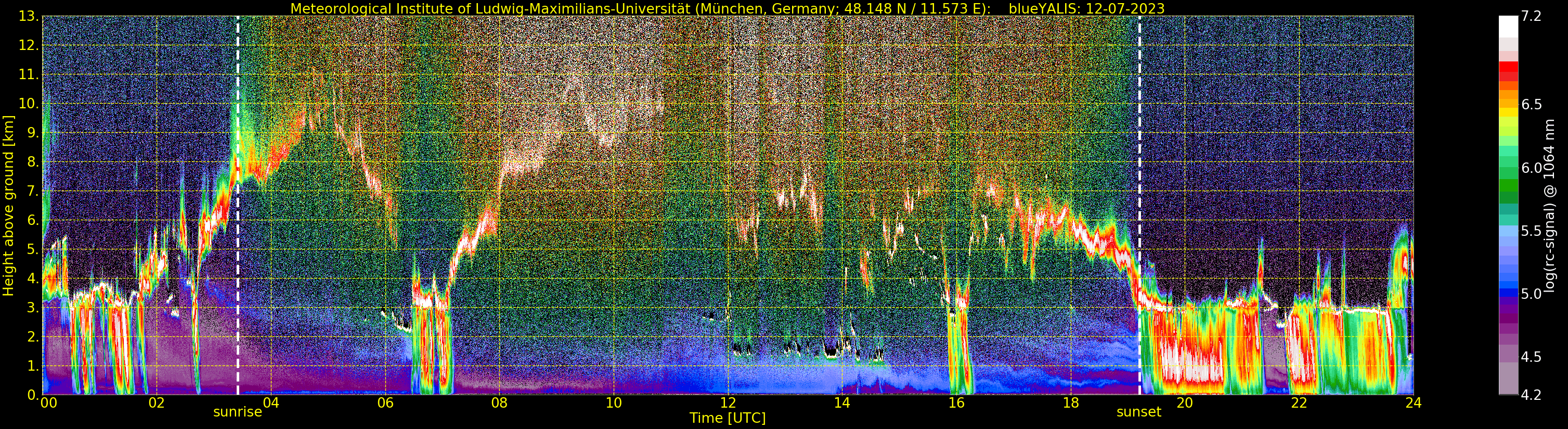Click the time axis tick label '14'
The height and width of the screenshot is (429, 1568).
coord(842,403)
